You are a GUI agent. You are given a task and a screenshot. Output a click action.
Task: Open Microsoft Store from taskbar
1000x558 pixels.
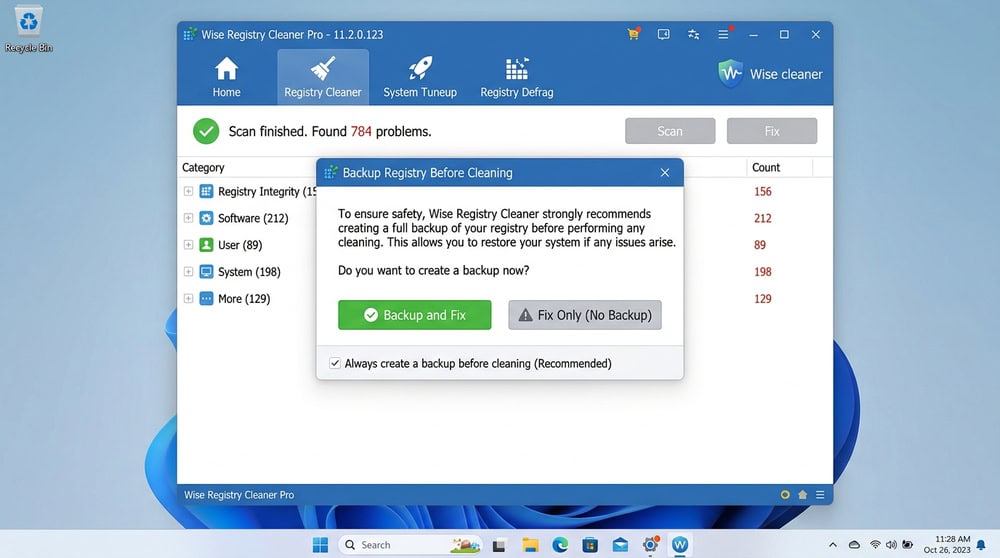(x=590, y=545)
